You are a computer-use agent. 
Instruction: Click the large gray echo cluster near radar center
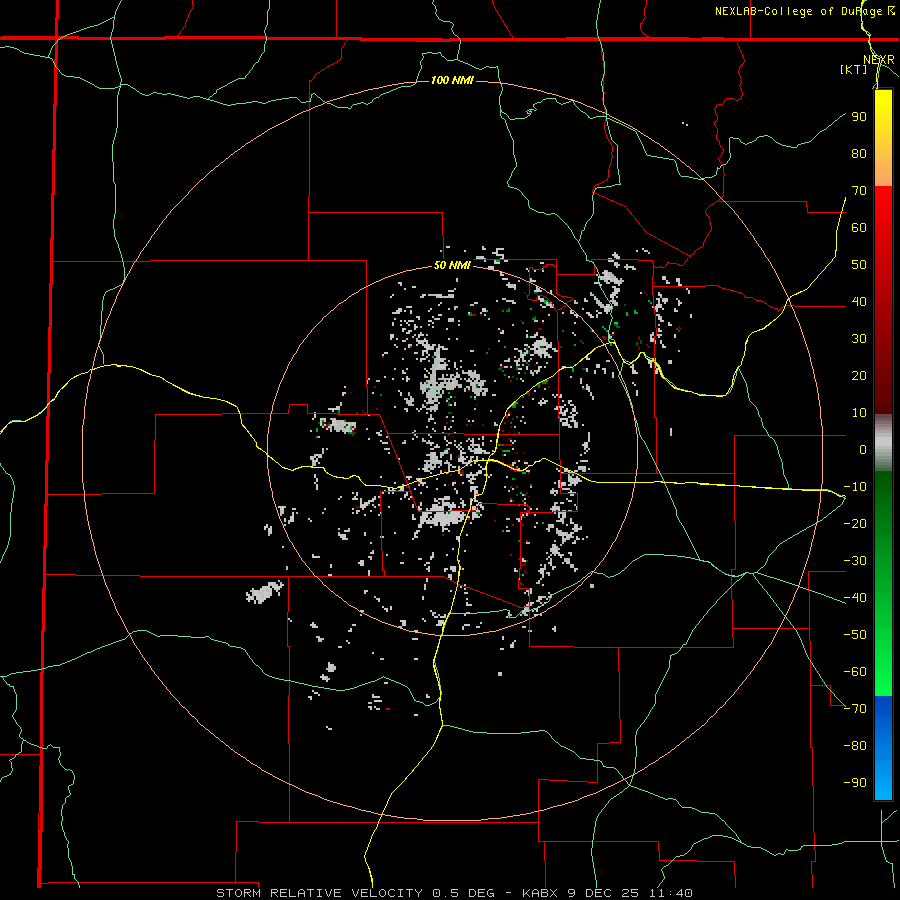[442, 518]
